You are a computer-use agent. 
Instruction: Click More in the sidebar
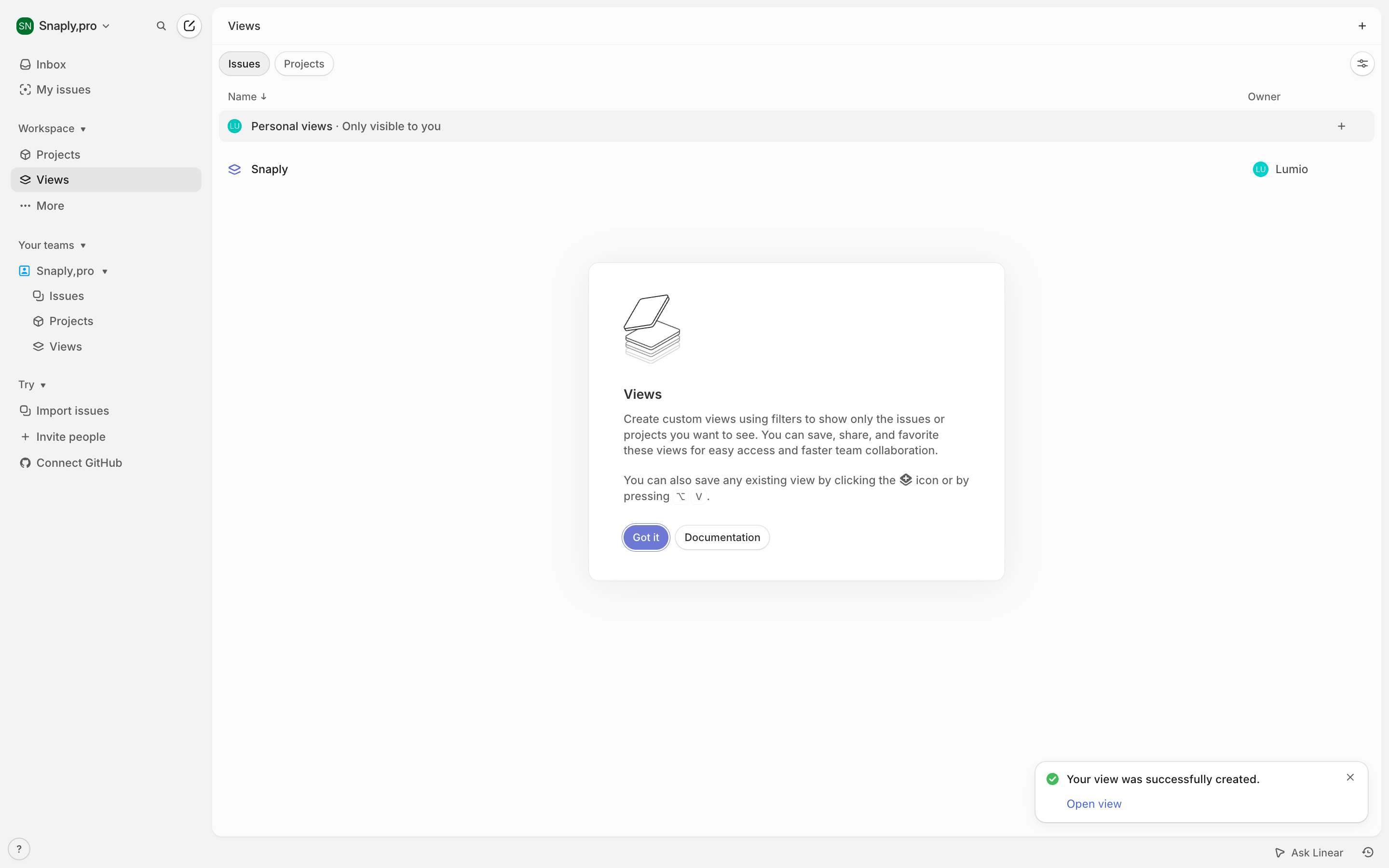106,205
